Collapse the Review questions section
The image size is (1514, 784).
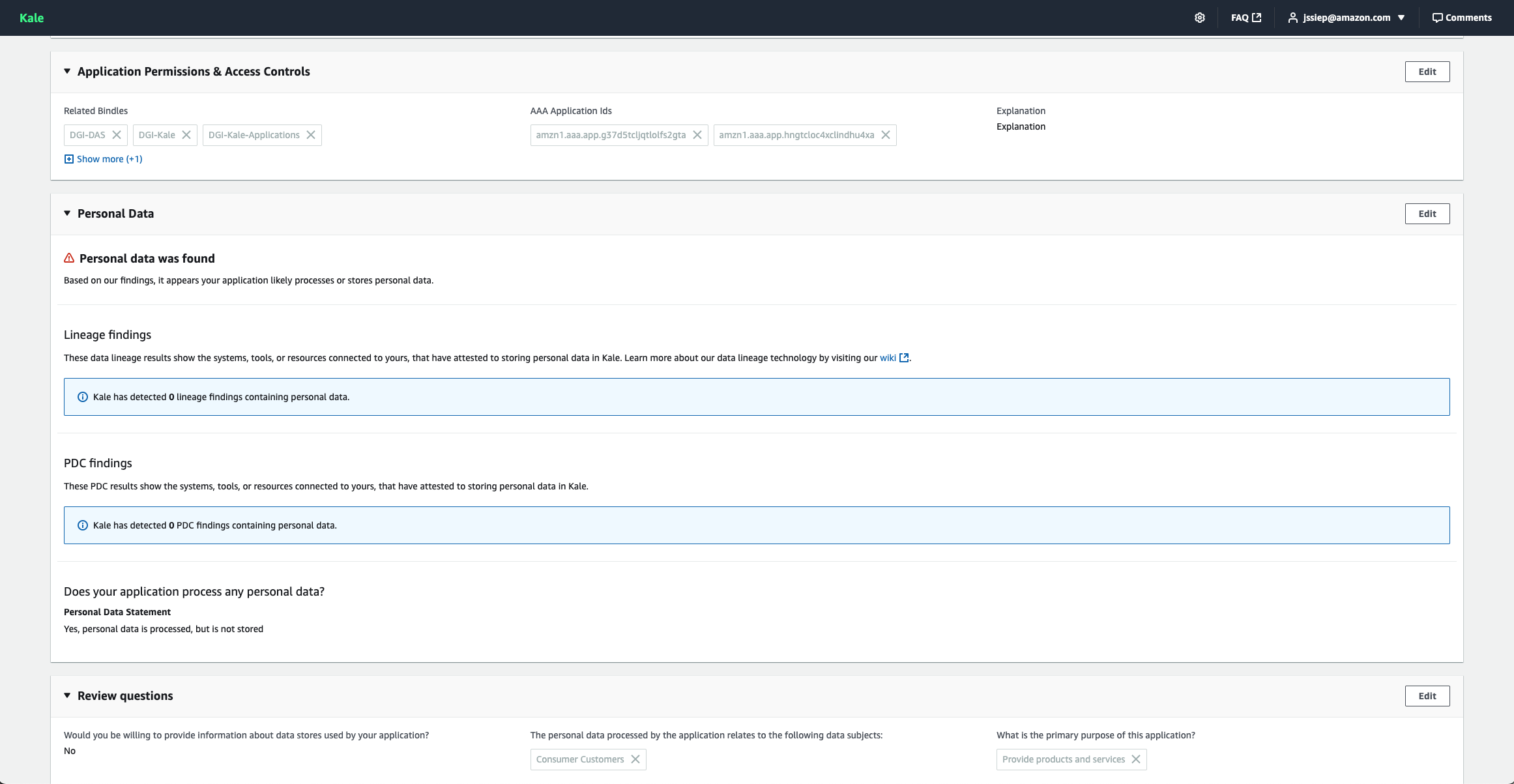67,695
